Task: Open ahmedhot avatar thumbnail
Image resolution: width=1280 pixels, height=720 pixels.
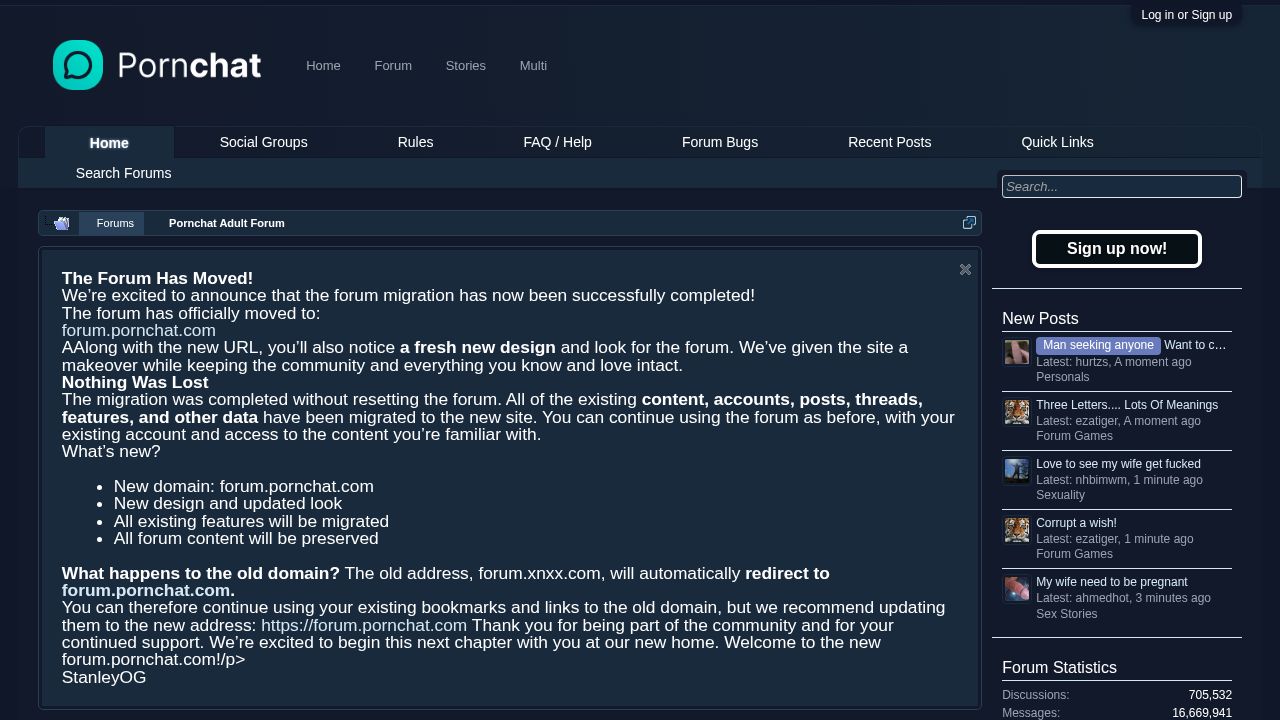Action: click(1017, 588)
